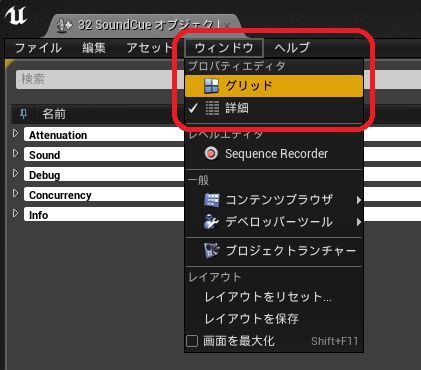Click the グリッド text label
Image resolution: width=421 pixels, height=370 pixels.
click(x=249, y=86)
